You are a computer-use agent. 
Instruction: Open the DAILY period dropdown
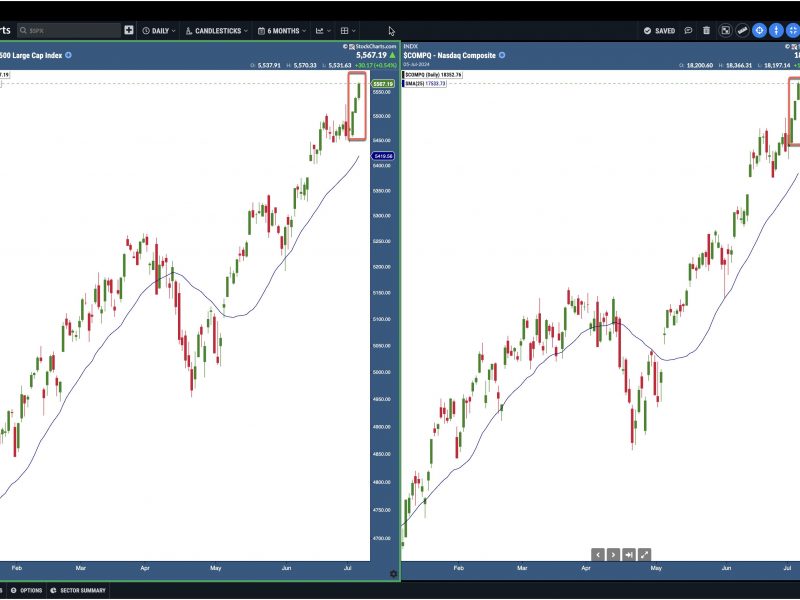pos(159,31)
